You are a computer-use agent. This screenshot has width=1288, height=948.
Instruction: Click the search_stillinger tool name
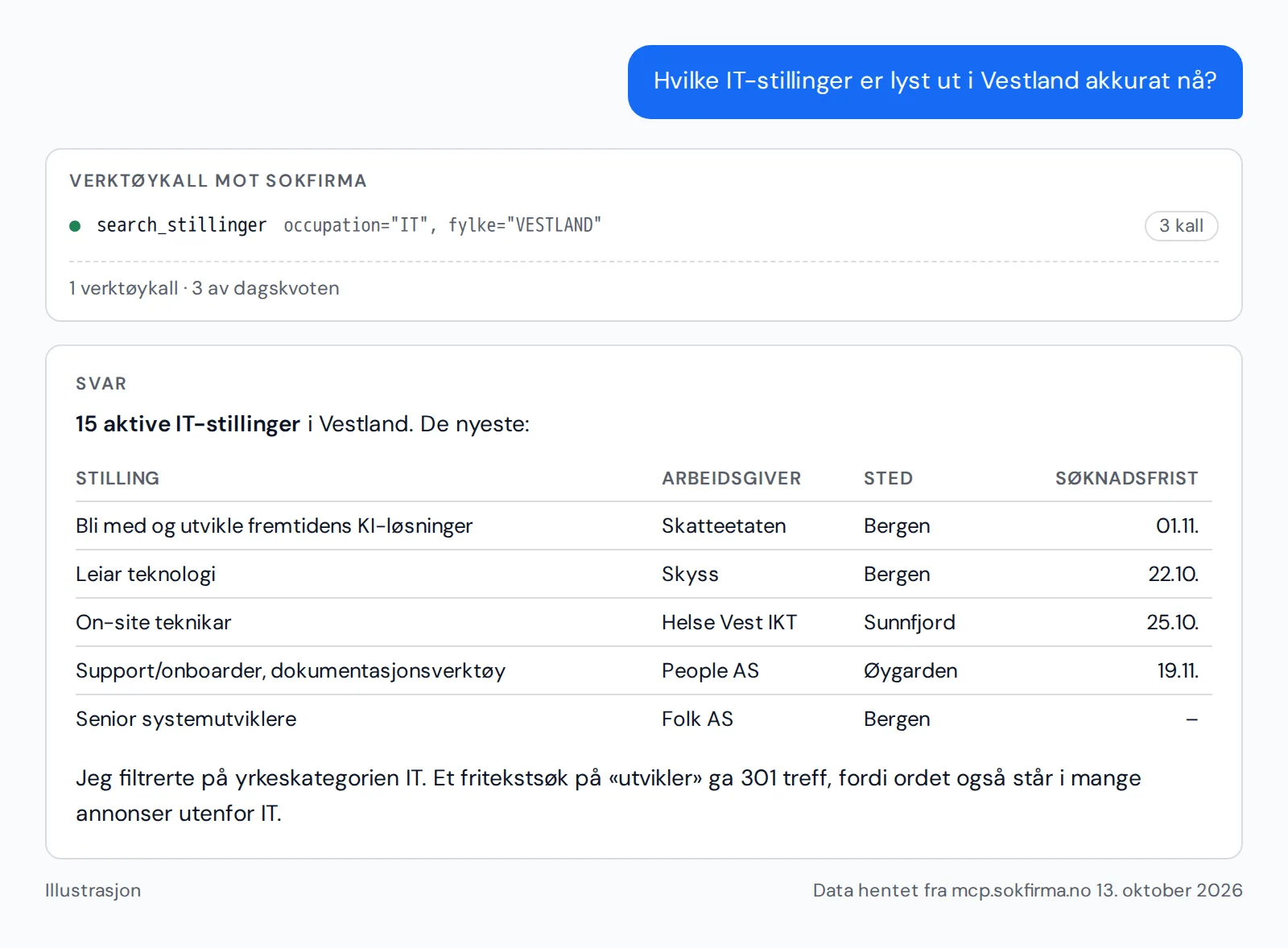pos(181,225)
